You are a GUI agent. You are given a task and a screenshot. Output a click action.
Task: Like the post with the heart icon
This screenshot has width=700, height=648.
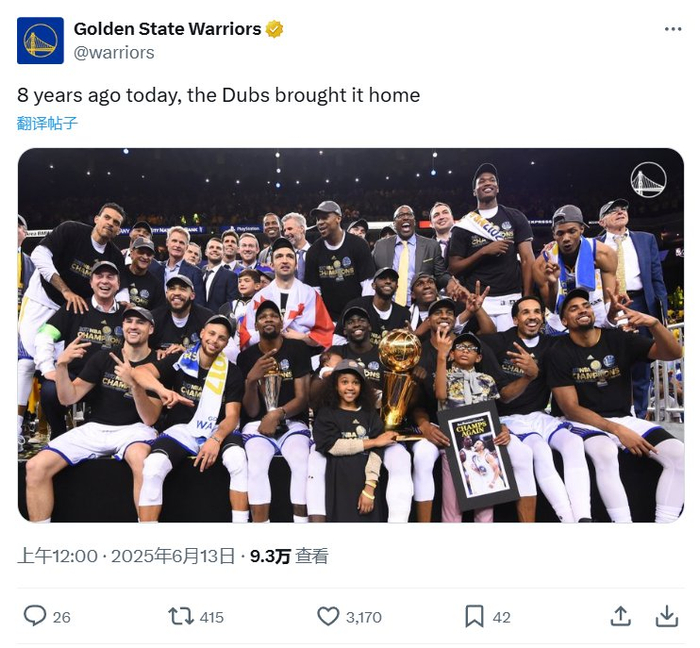(x=328, y=616)
